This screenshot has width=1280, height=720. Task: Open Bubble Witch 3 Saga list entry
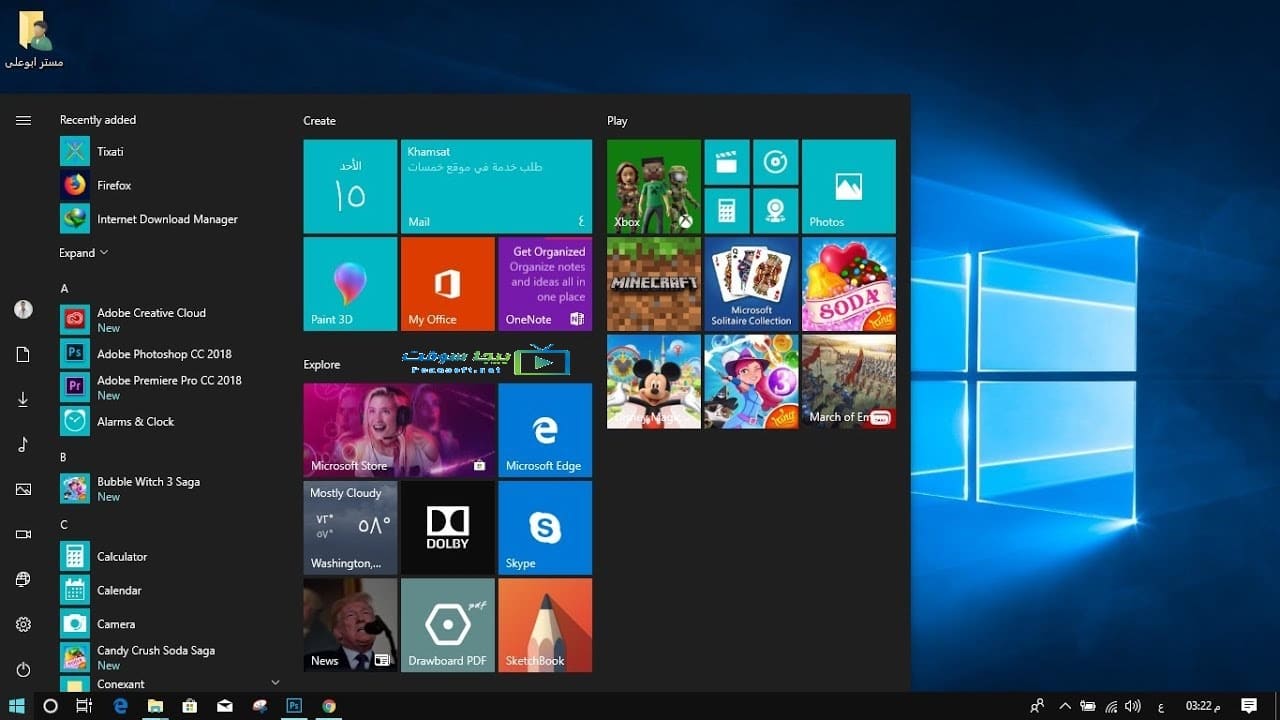(165, 488)
